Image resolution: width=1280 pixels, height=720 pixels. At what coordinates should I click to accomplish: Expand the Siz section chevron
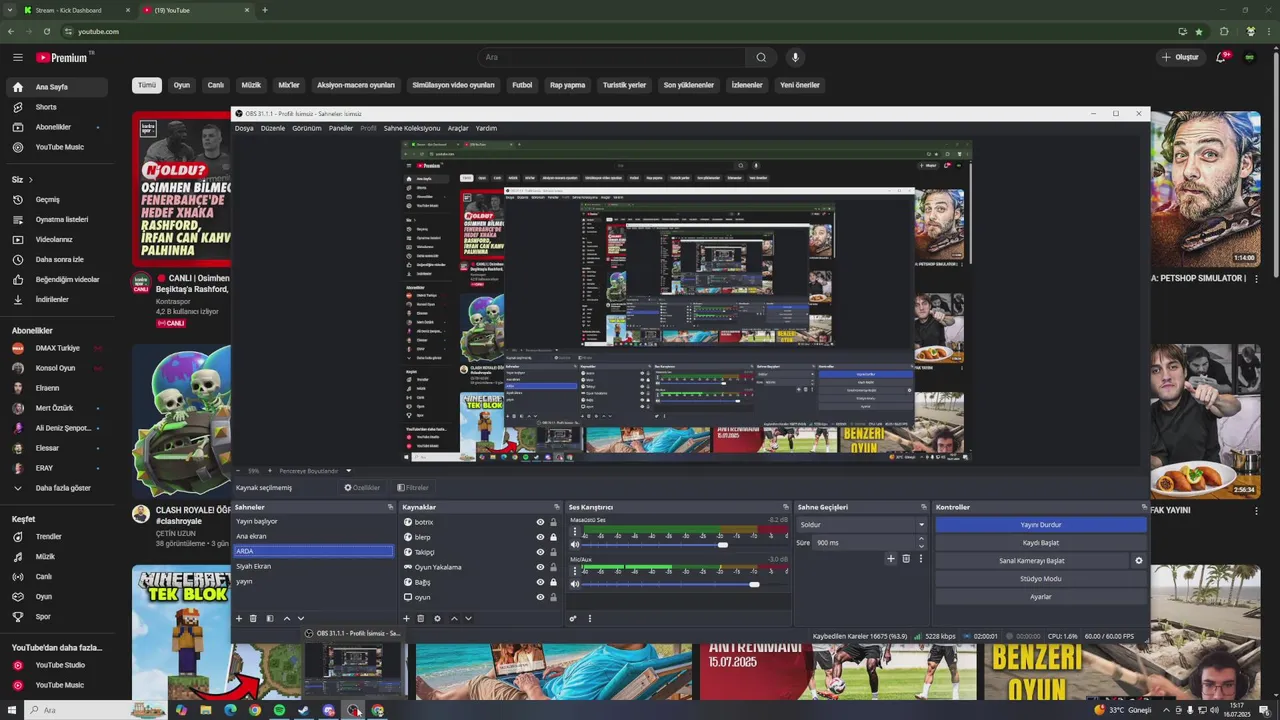point(30,180)
